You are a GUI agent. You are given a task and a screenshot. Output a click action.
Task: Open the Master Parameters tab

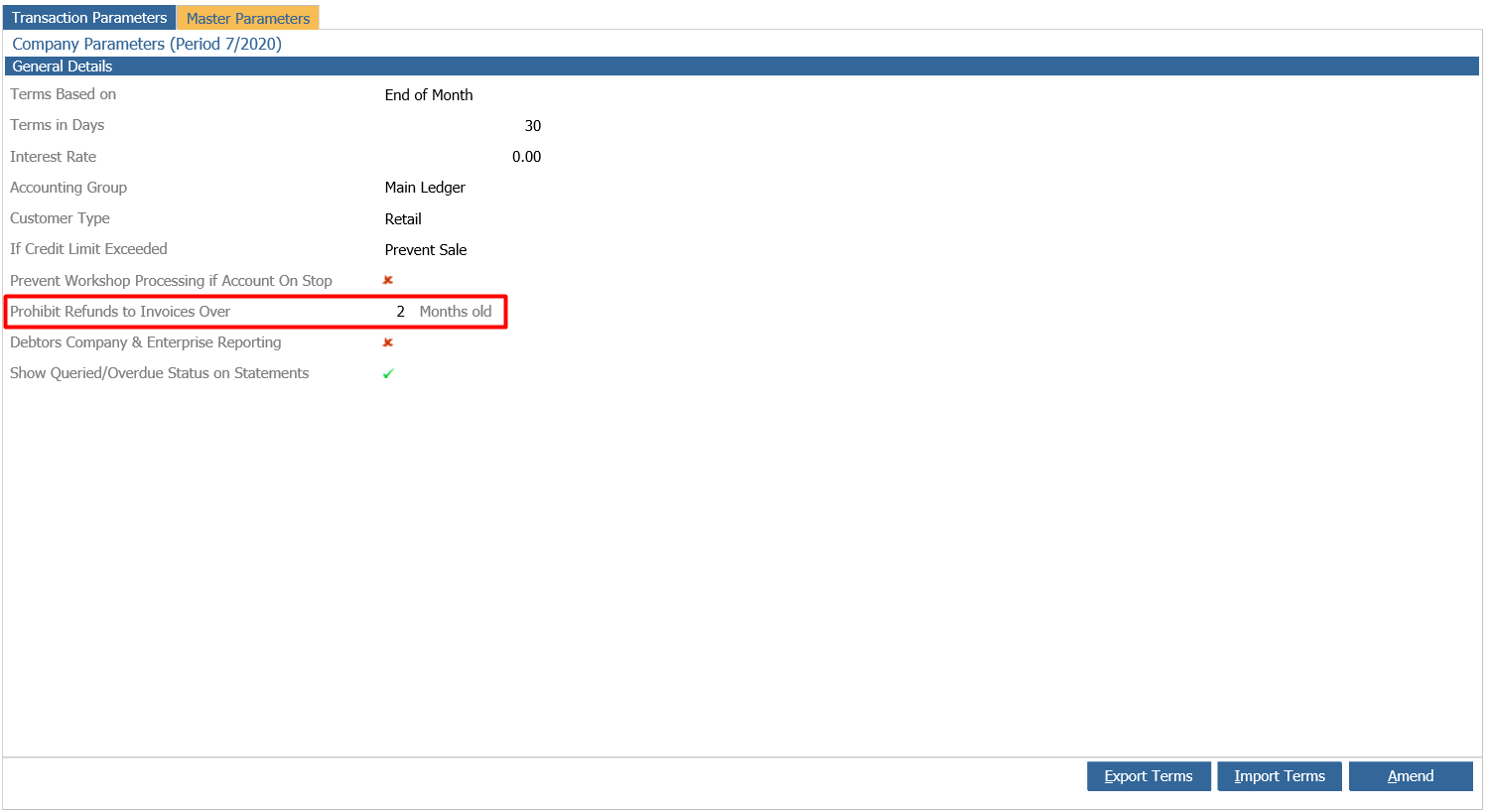pyautogui.click(x=248, y=18)
